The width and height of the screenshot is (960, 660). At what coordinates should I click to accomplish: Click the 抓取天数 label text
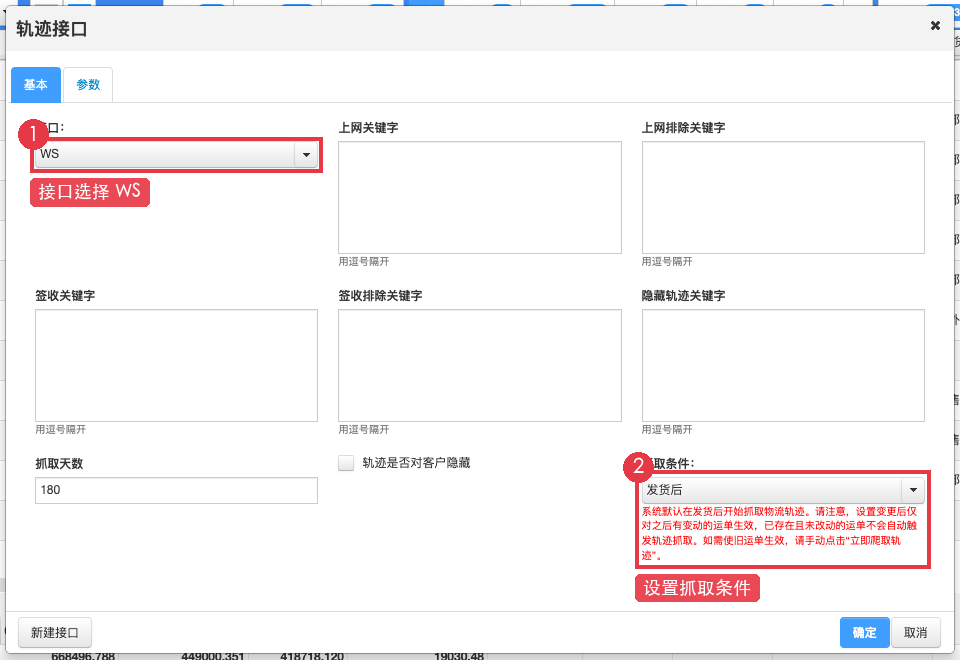click(59, 463)
